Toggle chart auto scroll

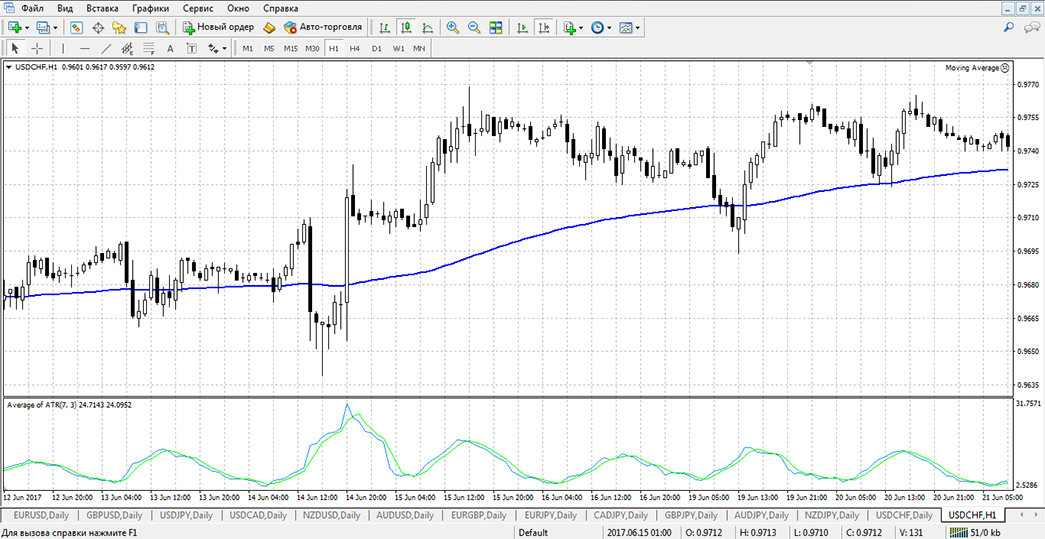[523, 27]
